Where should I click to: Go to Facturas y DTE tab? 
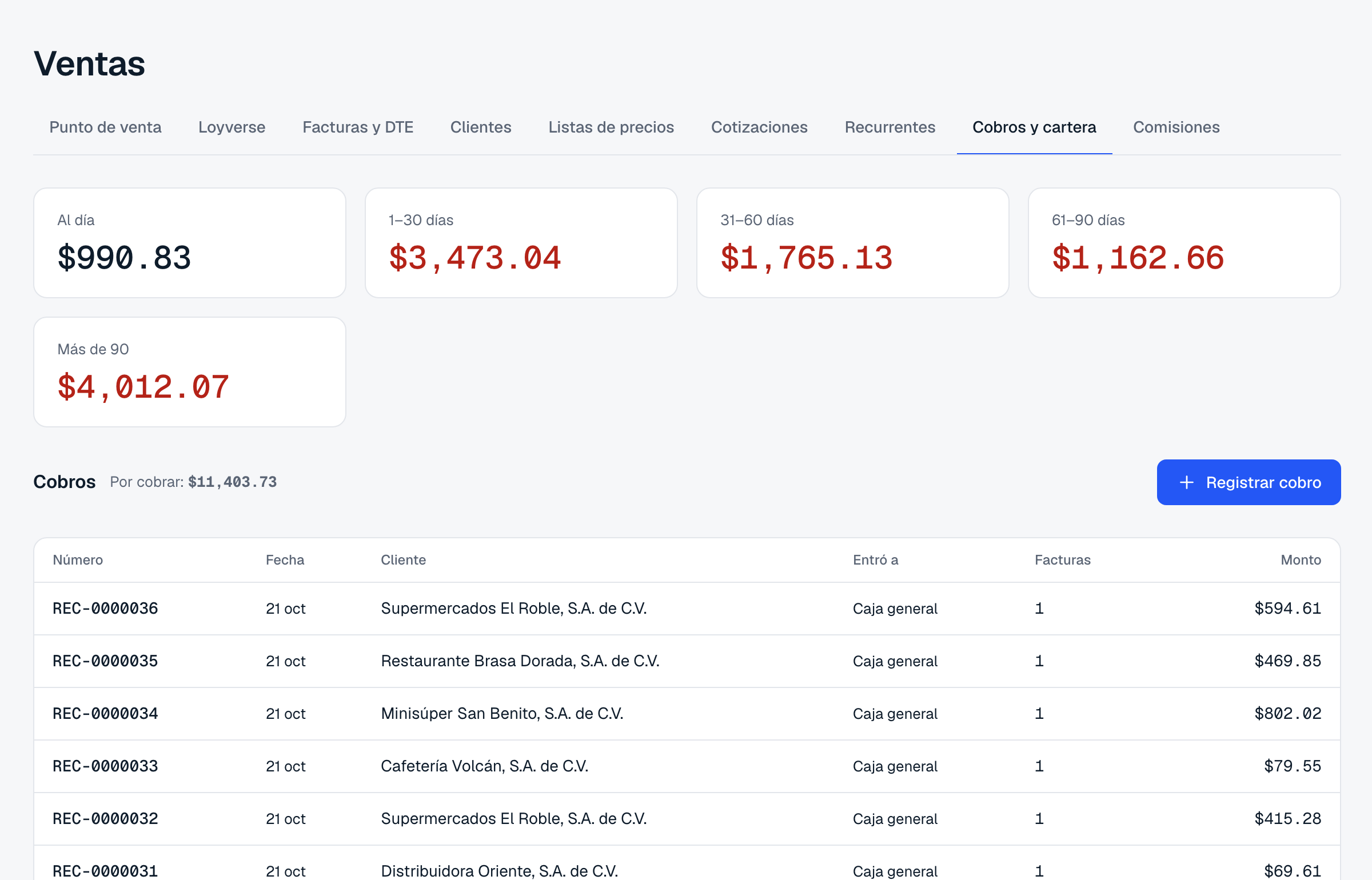click(x=358, y=127)
